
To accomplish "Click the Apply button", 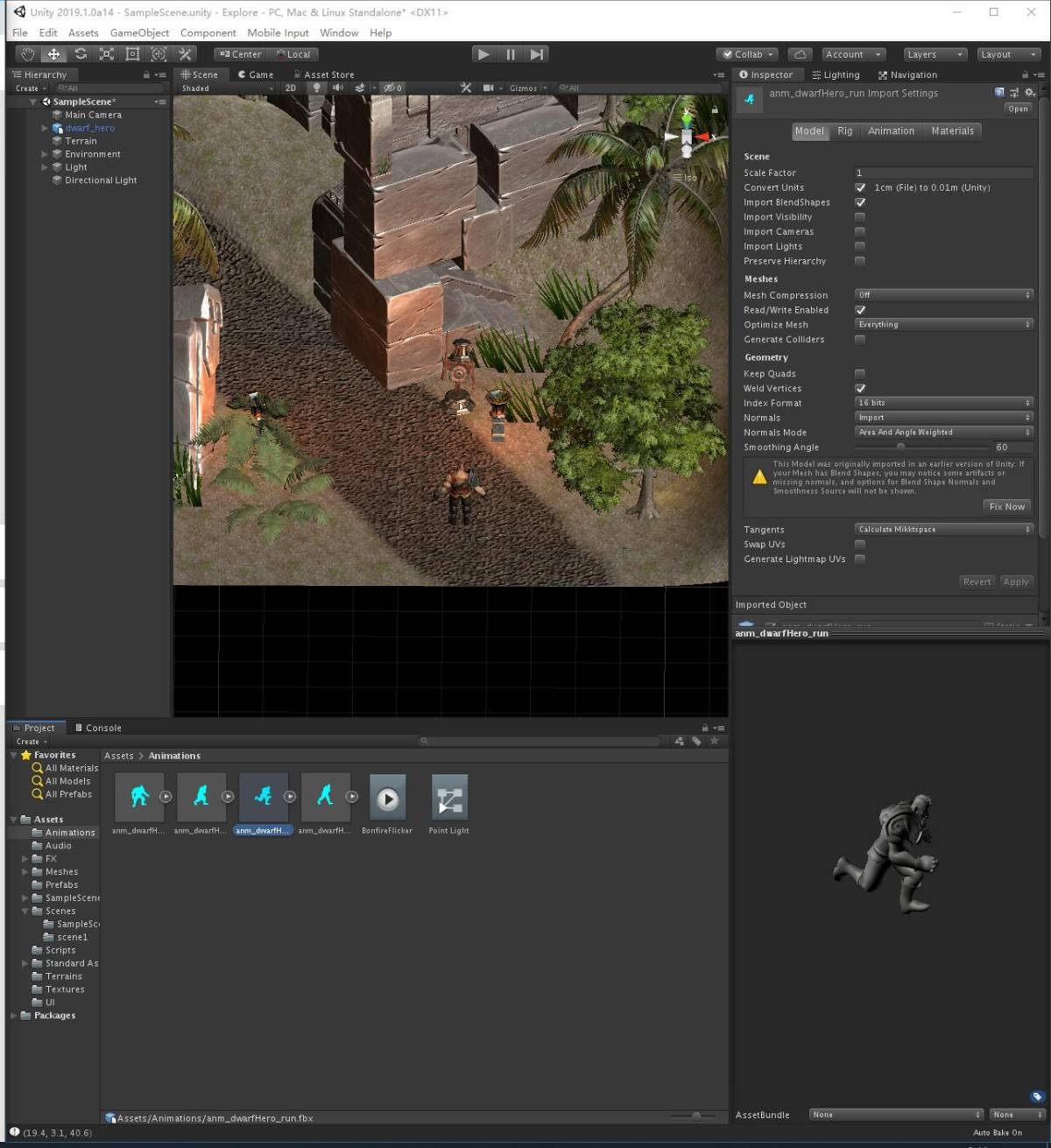I will click(1016, 582).
